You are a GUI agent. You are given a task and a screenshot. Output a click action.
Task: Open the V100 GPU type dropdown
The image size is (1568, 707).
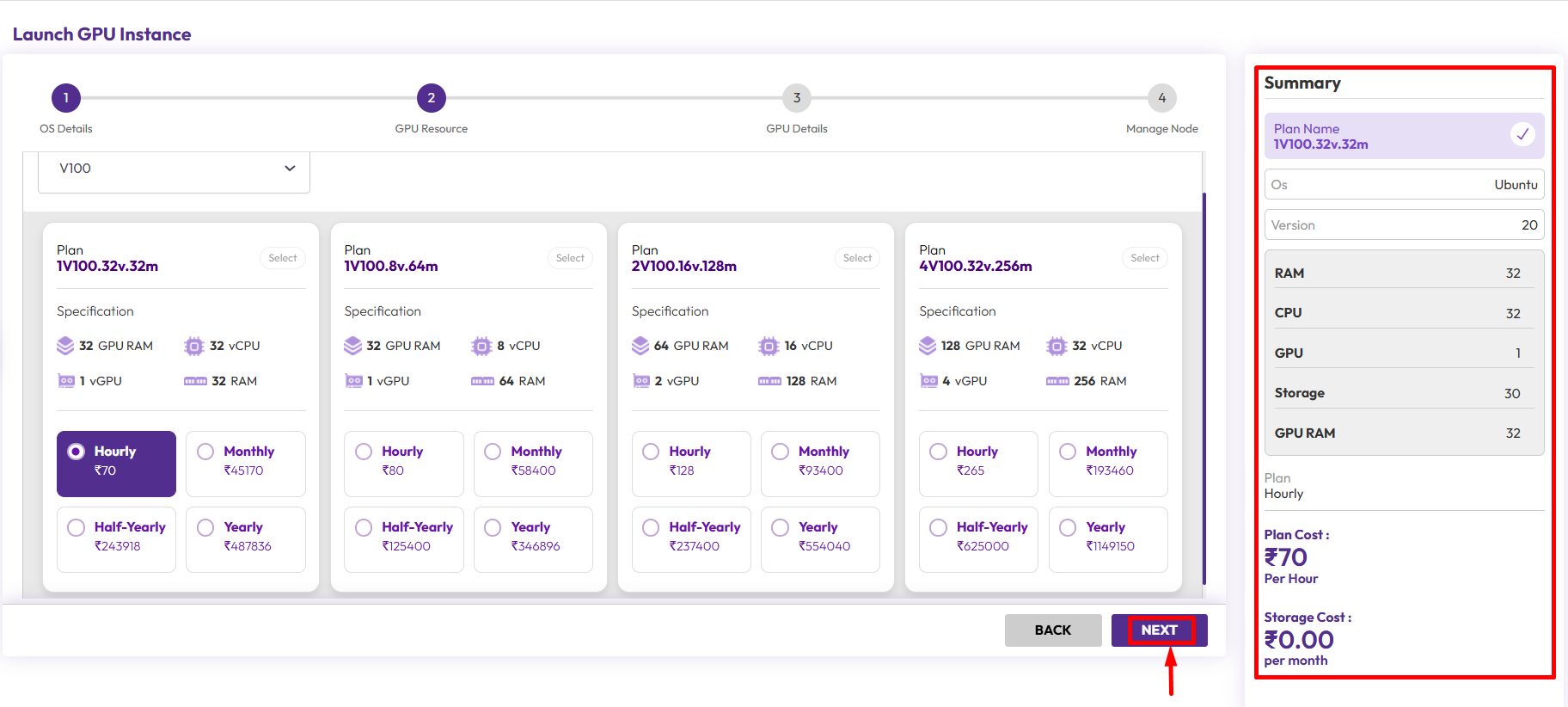pyautogui.click(x=174, y=169)
